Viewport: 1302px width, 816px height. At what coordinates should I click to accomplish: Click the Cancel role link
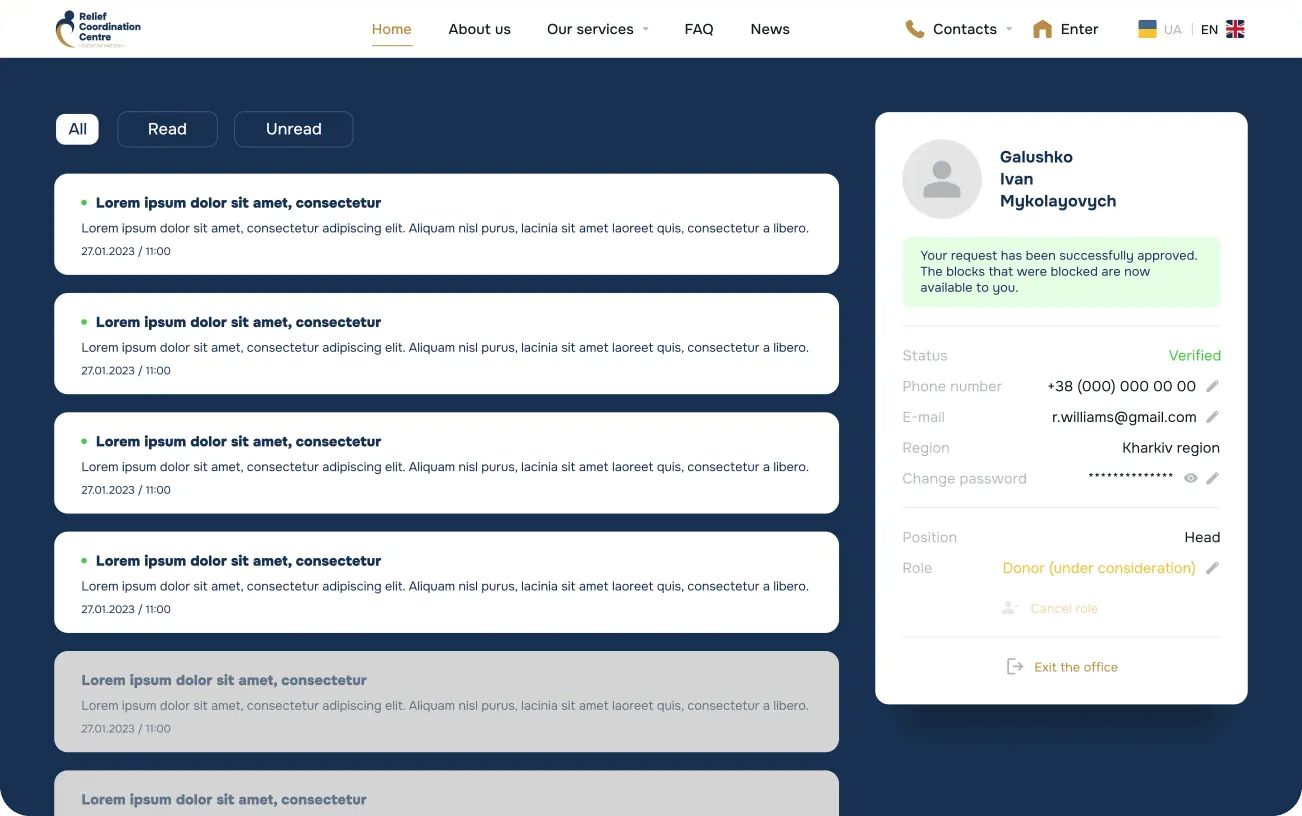point(1064,608)
